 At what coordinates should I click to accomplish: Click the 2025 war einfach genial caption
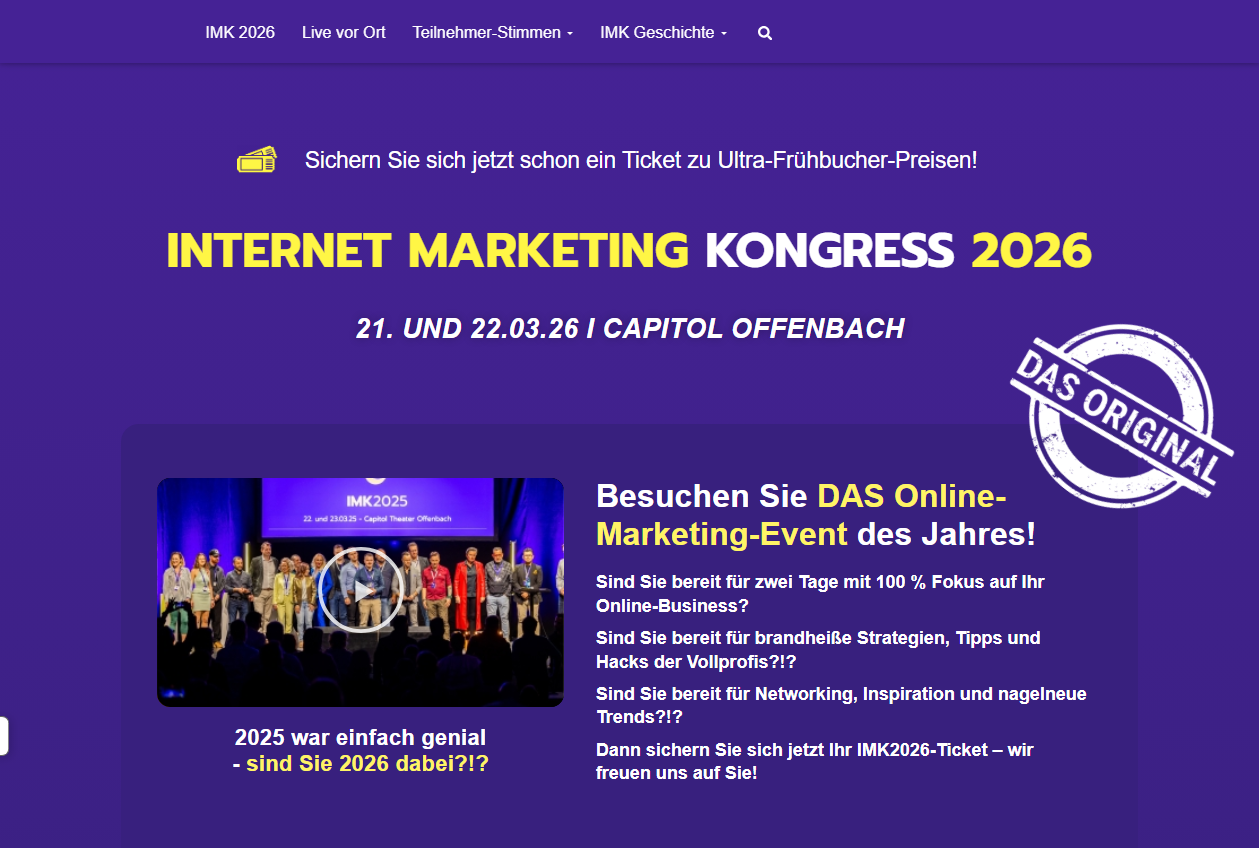point(360,738)
